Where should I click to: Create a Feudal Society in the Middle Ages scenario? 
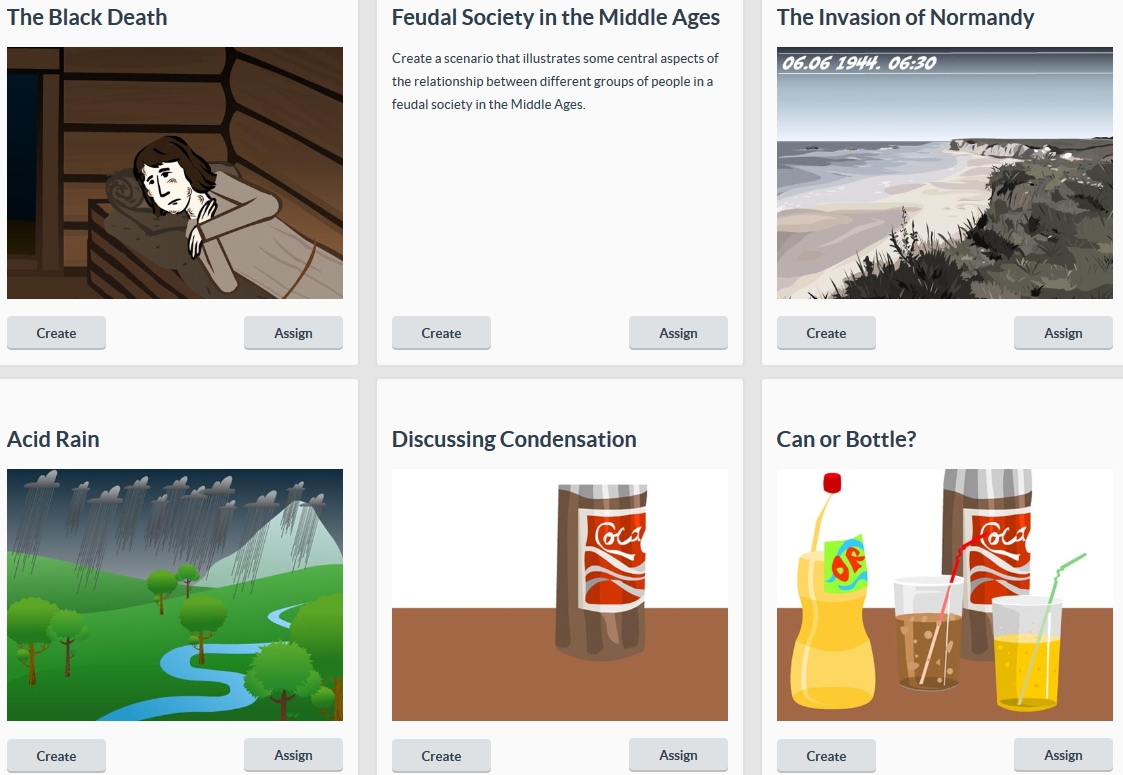click(x=441, y=333)
